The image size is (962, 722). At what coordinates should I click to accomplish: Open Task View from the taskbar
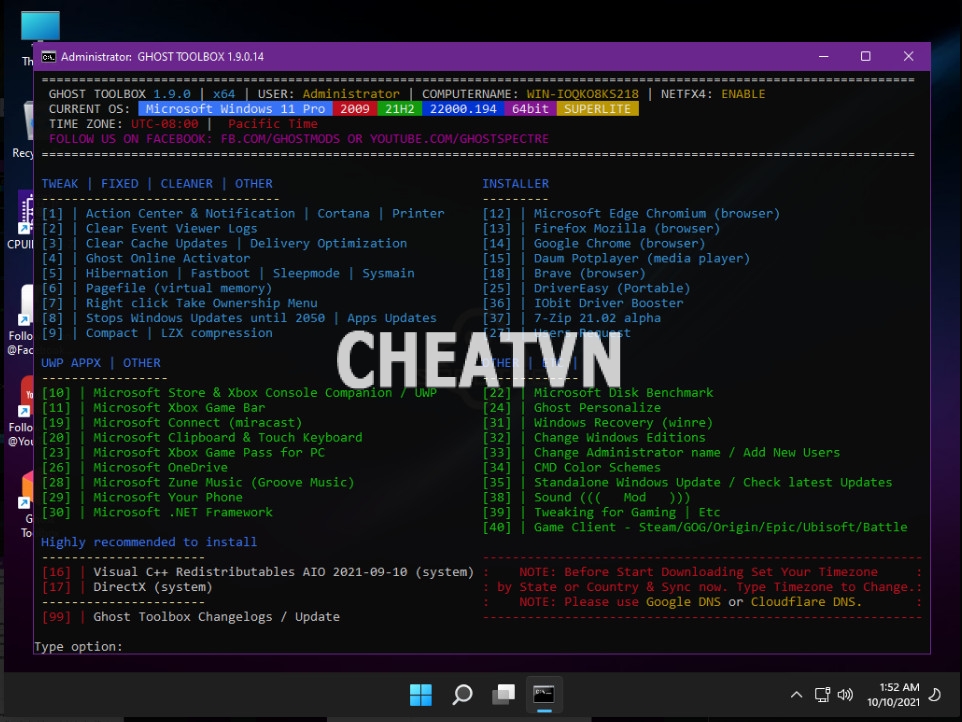pos(503,694)
